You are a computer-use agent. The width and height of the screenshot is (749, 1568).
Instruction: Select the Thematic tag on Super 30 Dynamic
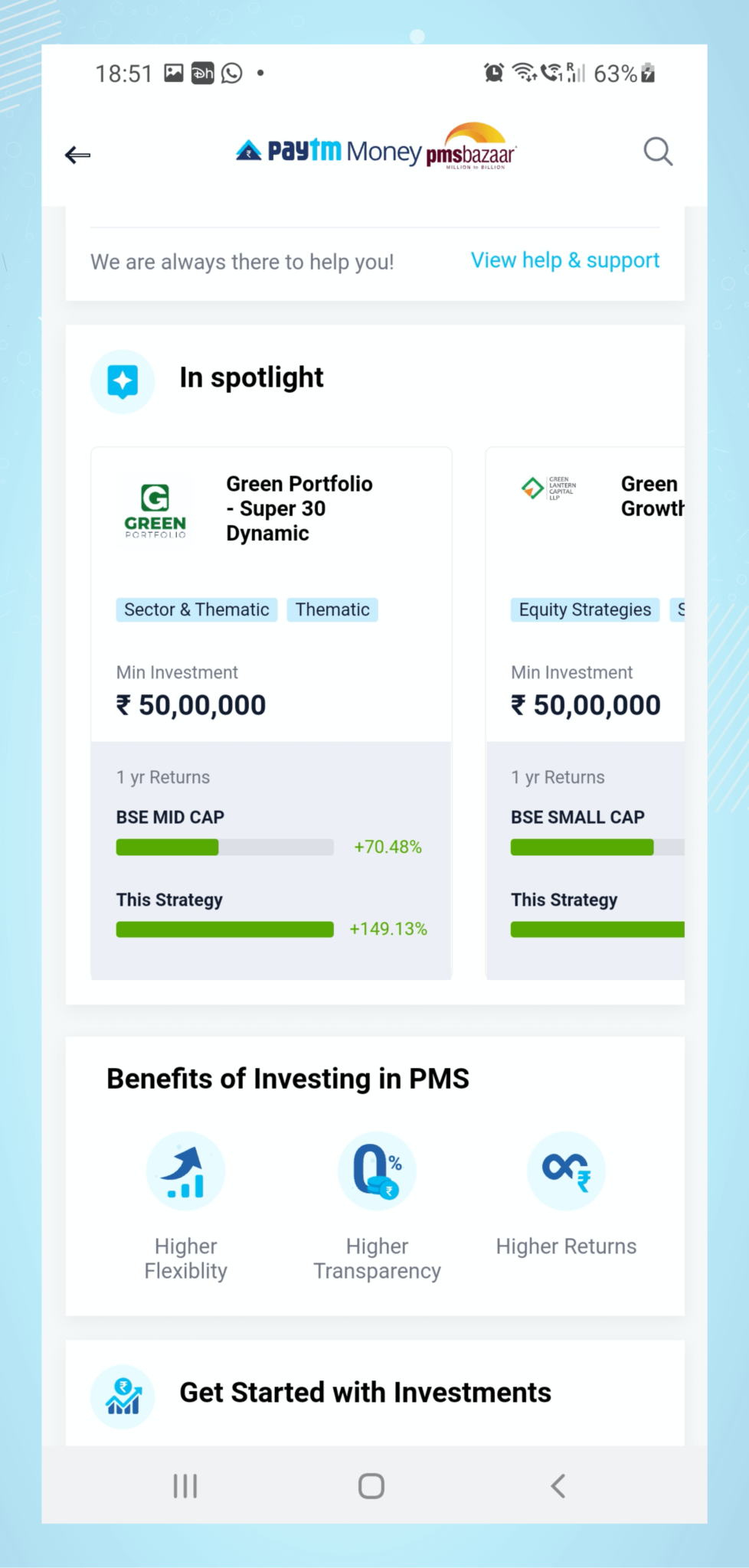(332, 609)
